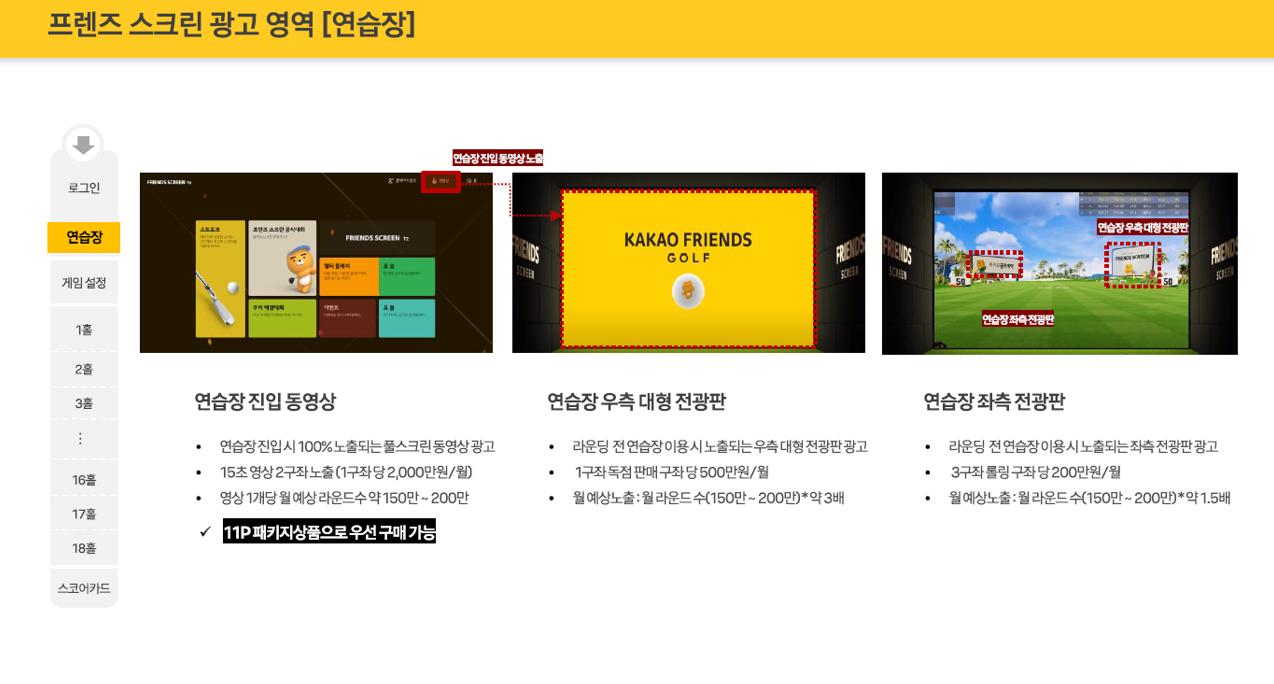Click the text 3구좌 롤링 구좌 당 200만원/월
Viewport: 1274px width, 684px height.
click(1036, 472)
